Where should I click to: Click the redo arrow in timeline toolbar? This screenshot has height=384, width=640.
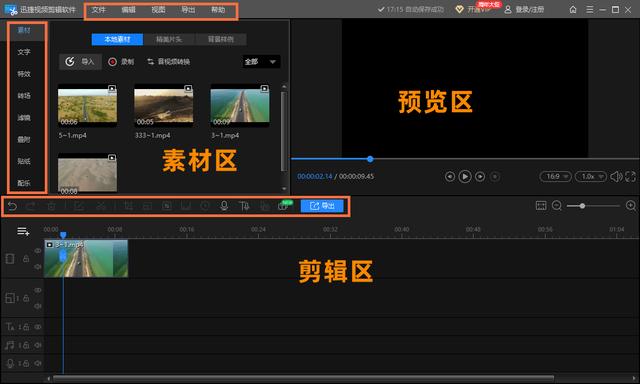tap(31, 206)
